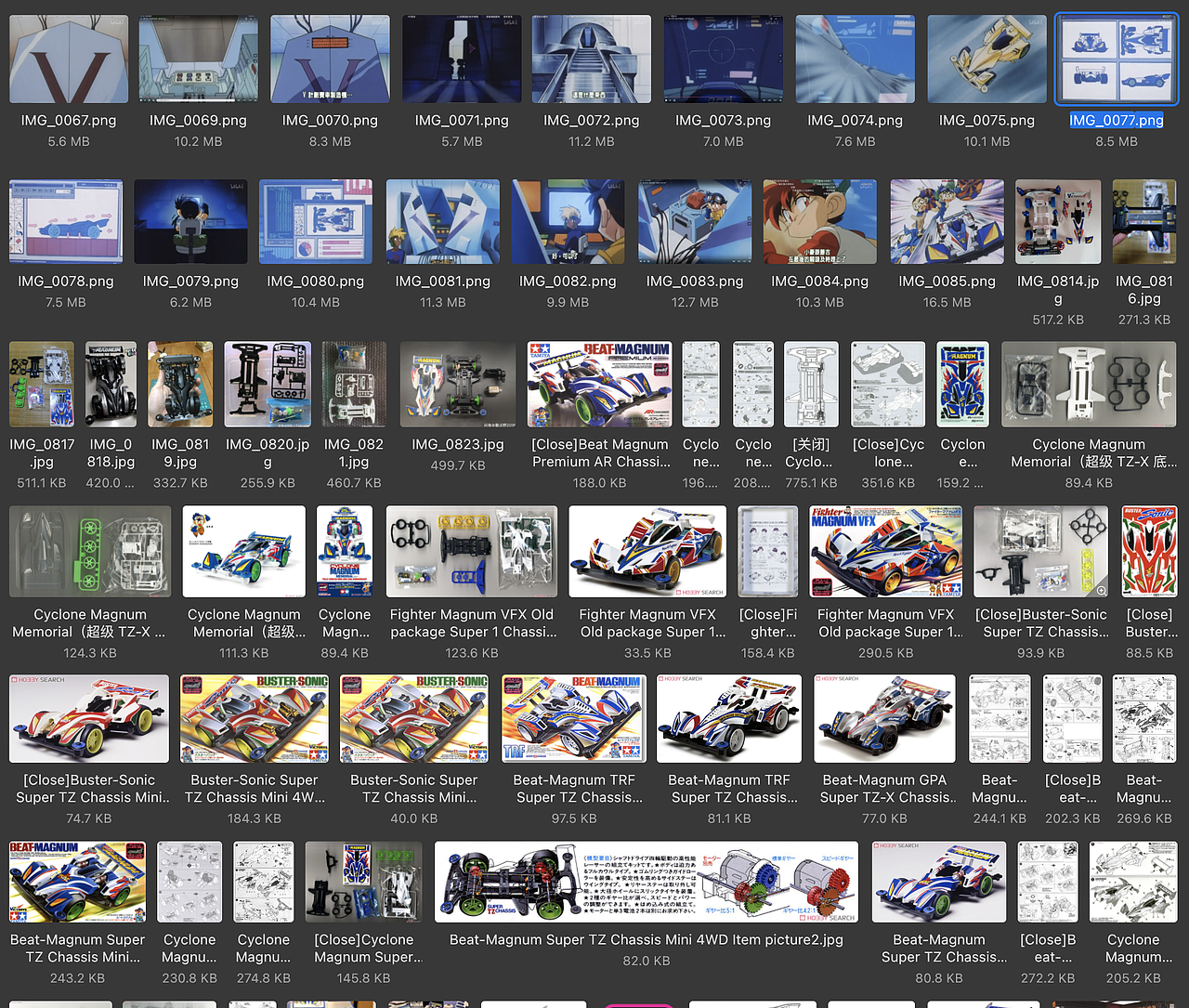Click the IMG_0823.jpg file name
This screenshot has width=1189, height=1008.
point(458,444)
